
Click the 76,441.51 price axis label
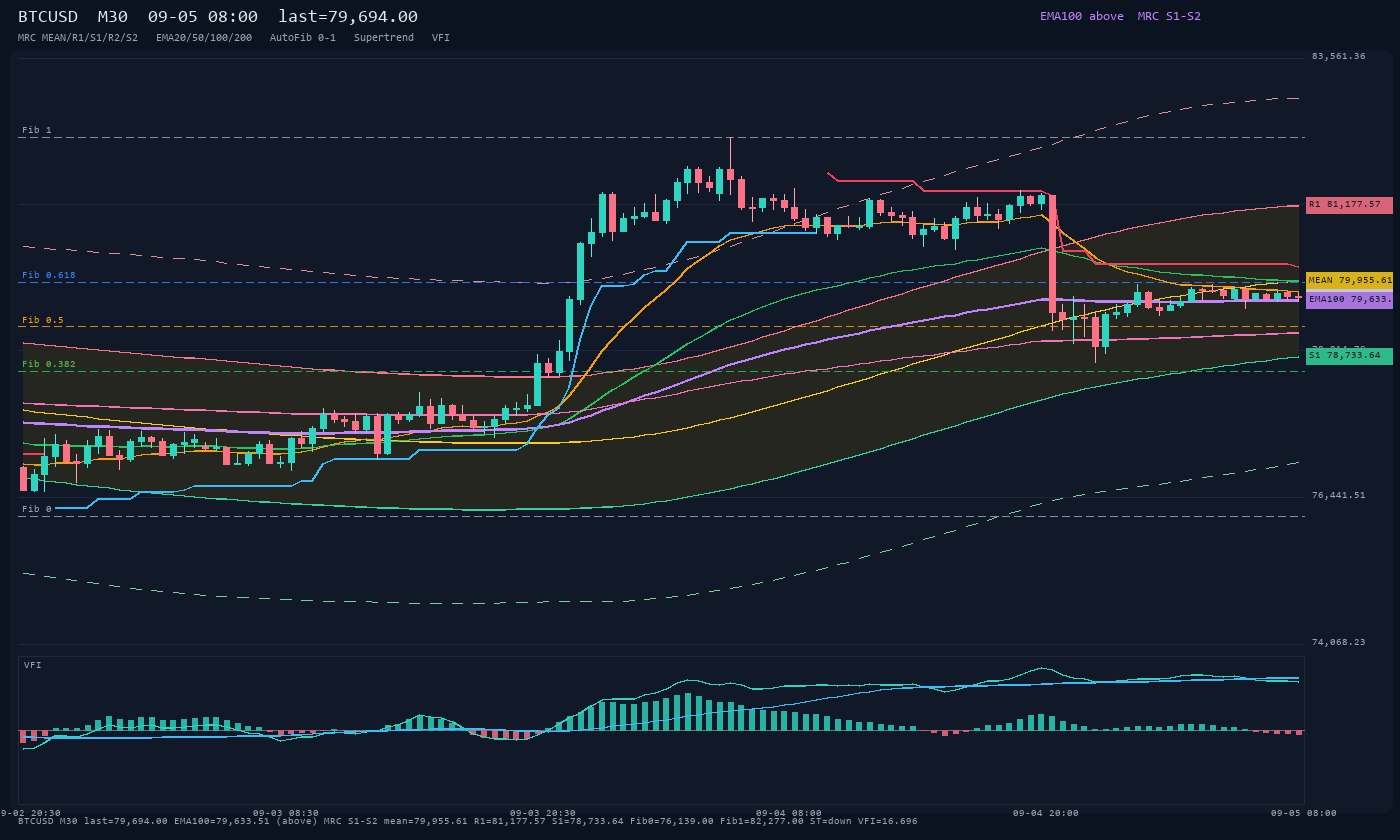point(1339,495)
